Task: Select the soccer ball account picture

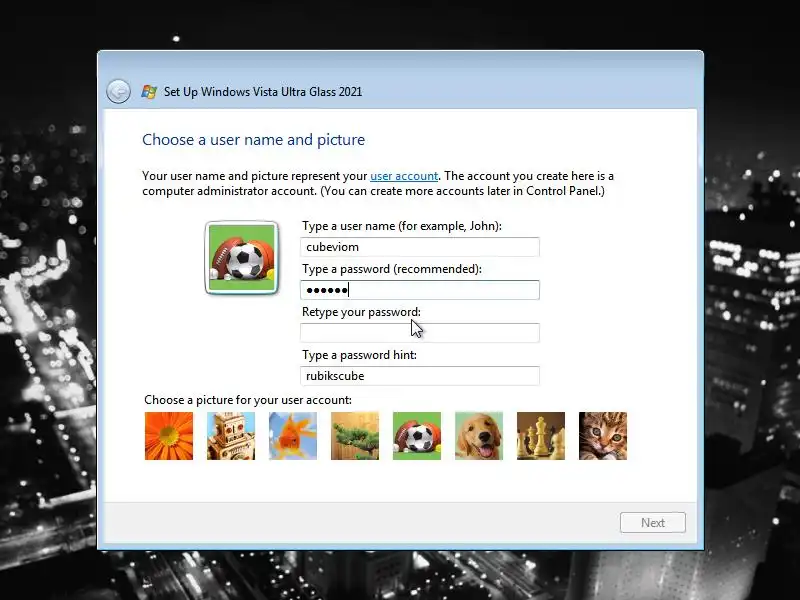Action: 417,436
